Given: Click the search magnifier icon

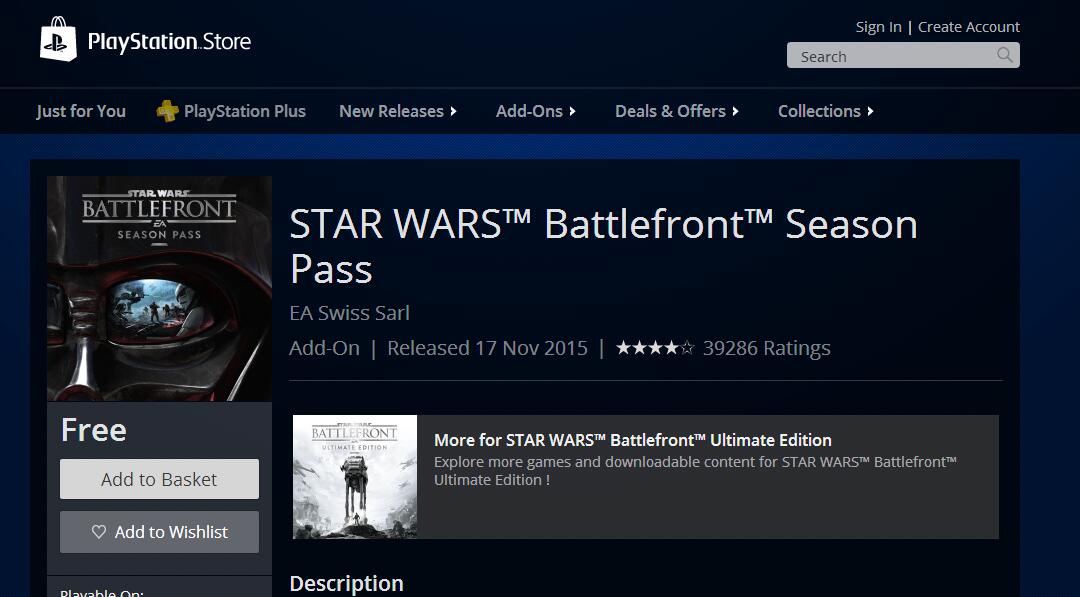Looking at the screenshot, I should pos(1005,55).
